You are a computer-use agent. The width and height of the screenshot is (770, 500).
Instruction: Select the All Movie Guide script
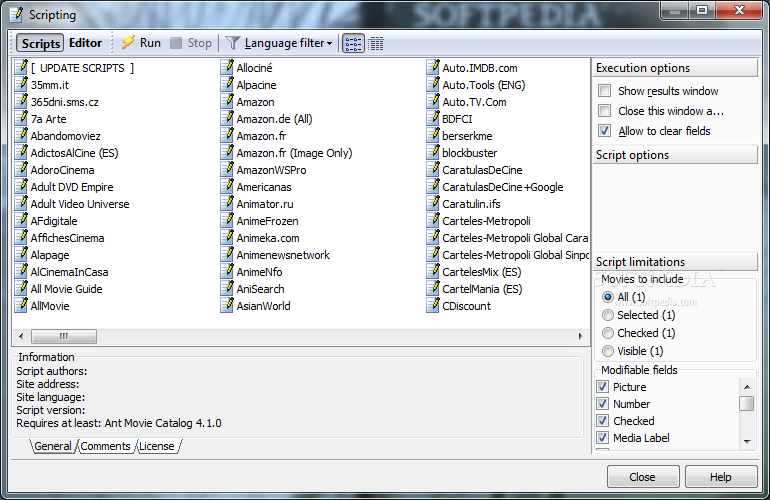[x=66, y=289]
